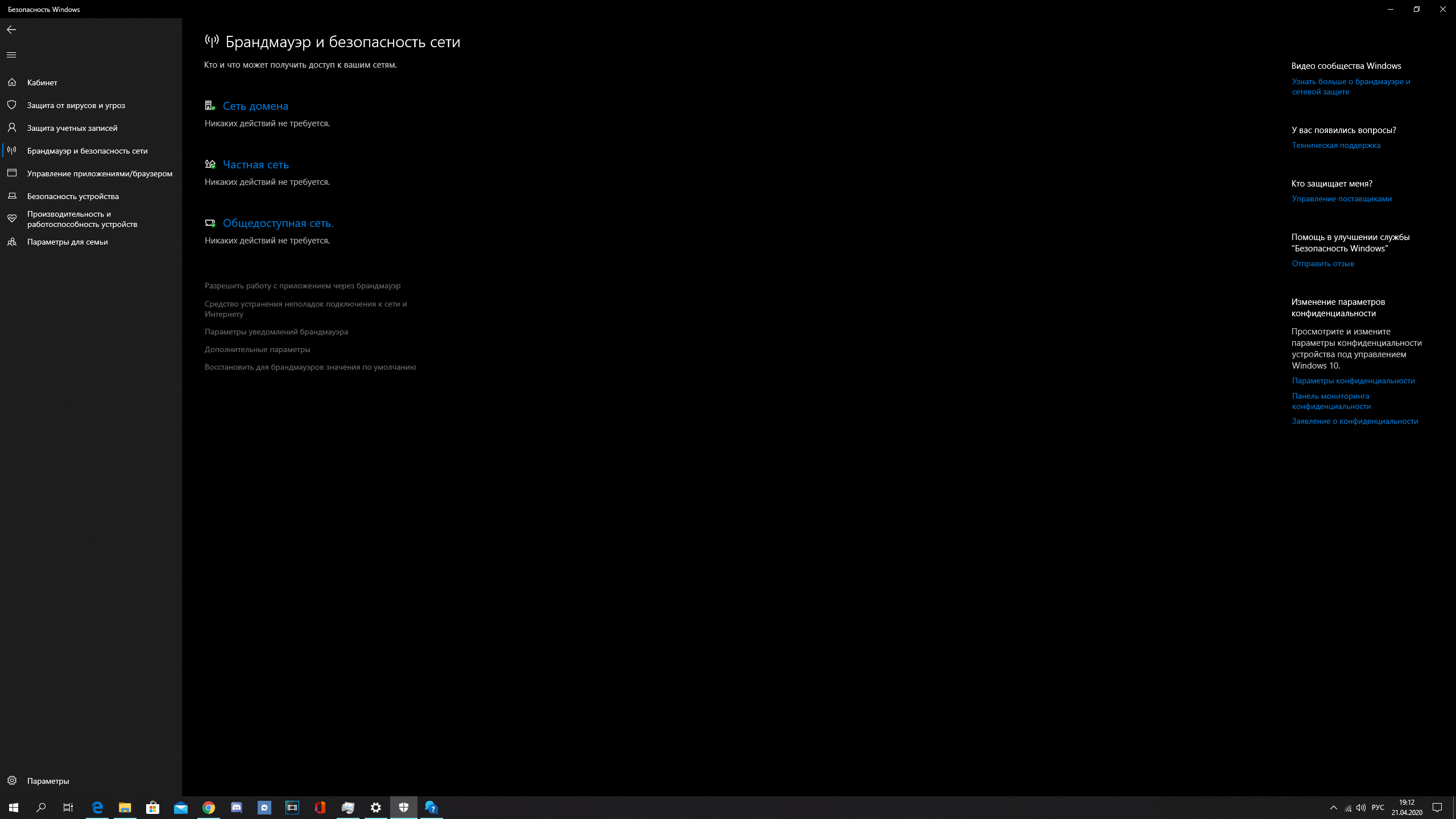Click the public network monitor icon
This screenshot has width=1456, height=819.
[210, 223]
